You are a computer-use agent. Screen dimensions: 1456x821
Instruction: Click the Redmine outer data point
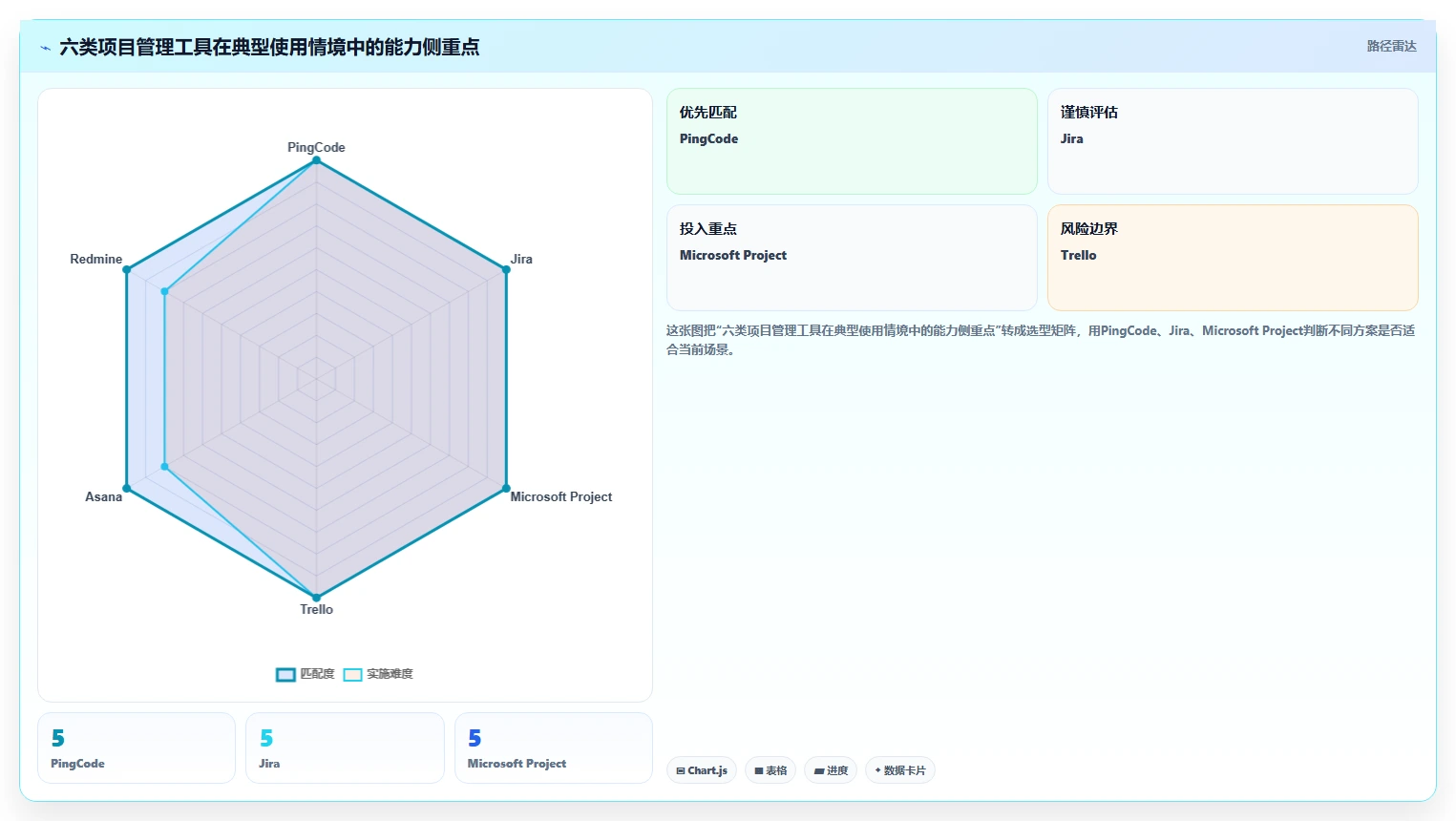point(126,269)
